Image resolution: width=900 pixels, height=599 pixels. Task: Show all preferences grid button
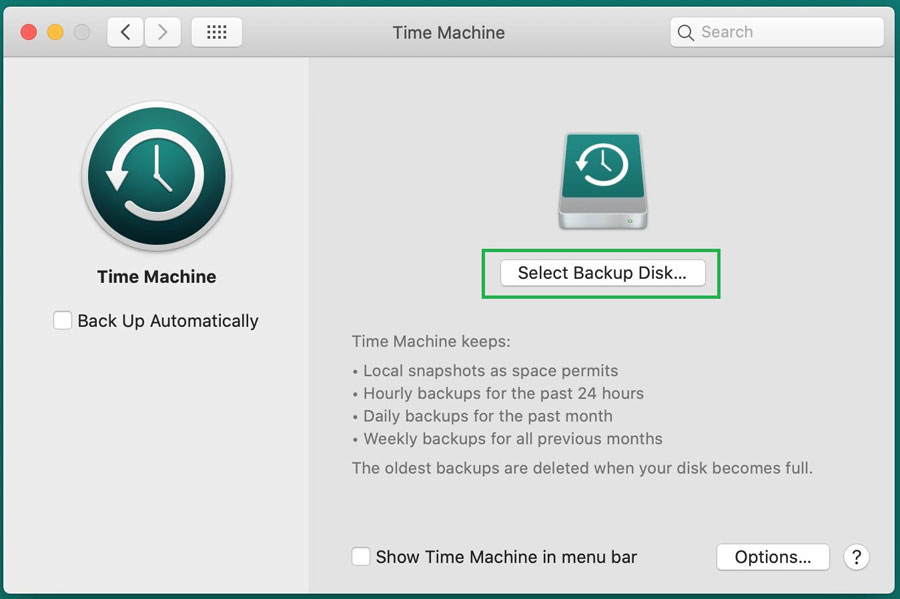point(216,32)
